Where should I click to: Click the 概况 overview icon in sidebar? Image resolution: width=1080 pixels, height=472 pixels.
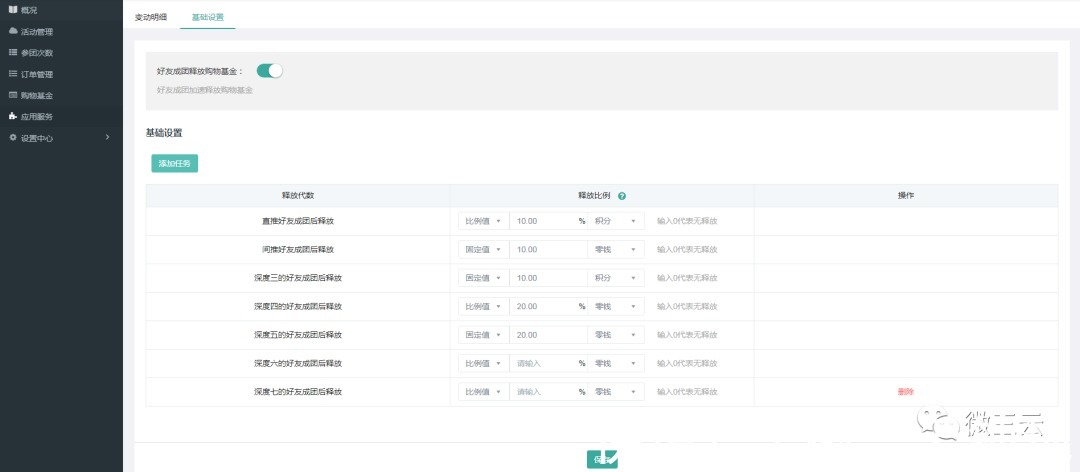pyautogui.click(x=12, y=10)
